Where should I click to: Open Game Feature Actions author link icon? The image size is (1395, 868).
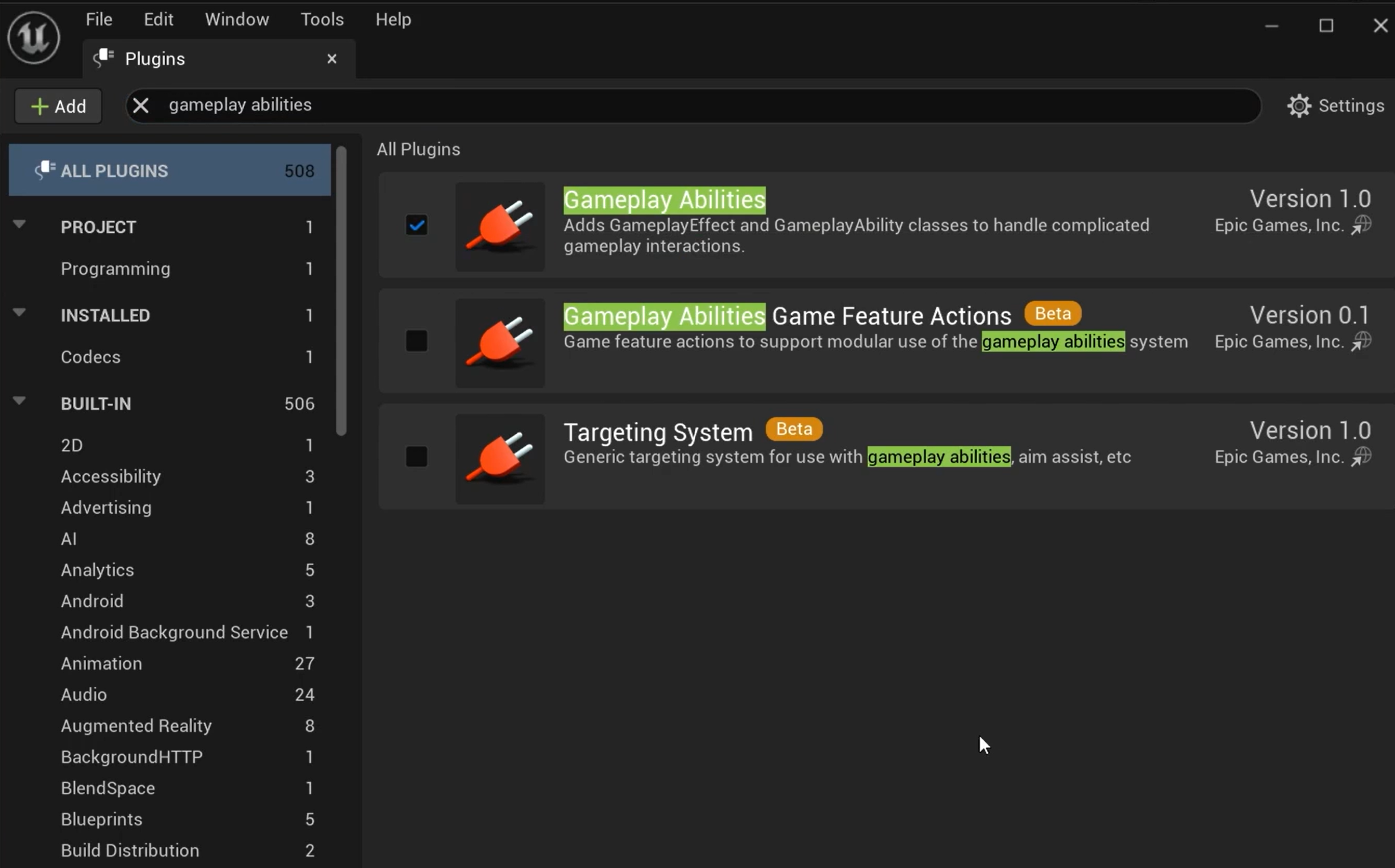click(1361, 342)
